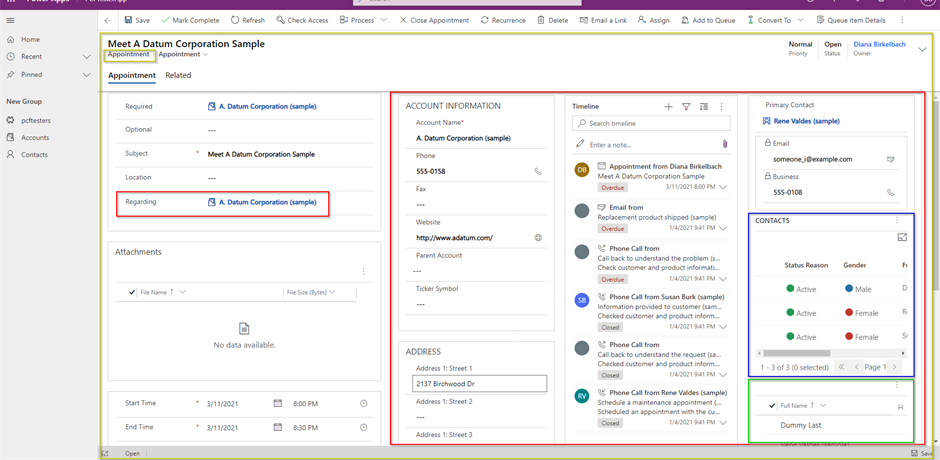Open pcftesters in the sidebar
This screenshot has width=940, height=460.
coord(35,120)
